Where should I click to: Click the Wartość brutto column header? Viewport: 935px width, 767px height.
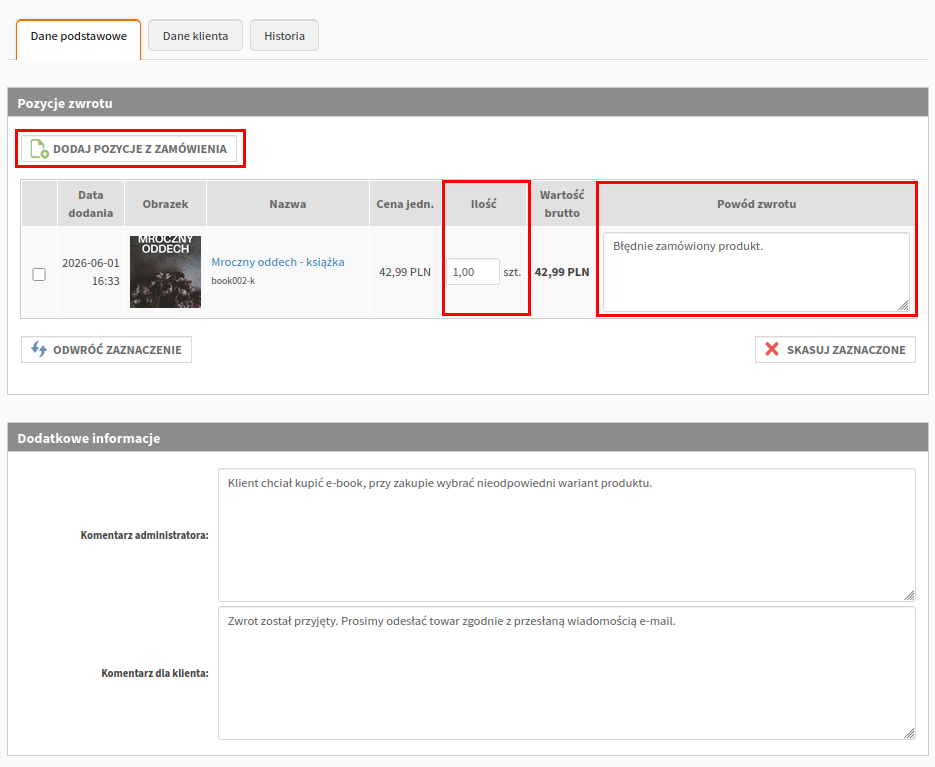(562, 204)
